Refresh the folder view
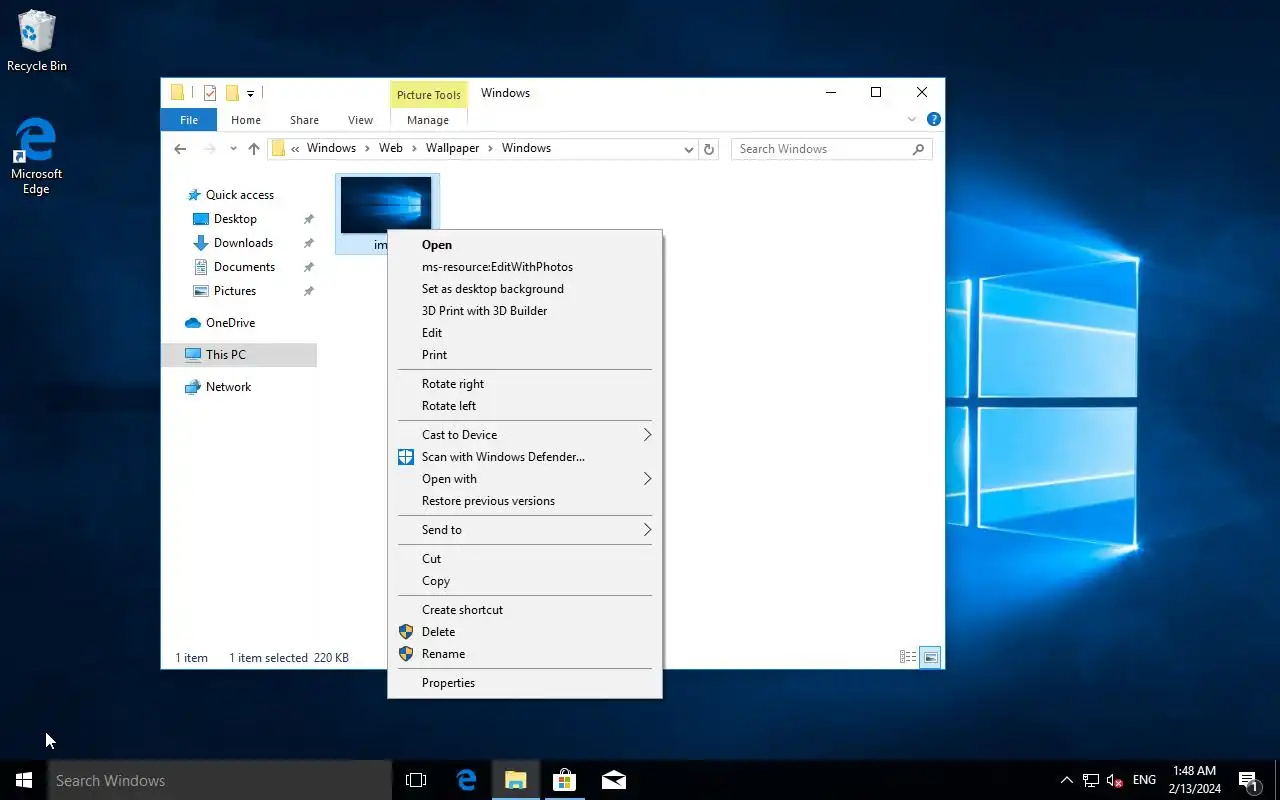This screenshot has height=800, width=1280. click(x=709, y=149)
